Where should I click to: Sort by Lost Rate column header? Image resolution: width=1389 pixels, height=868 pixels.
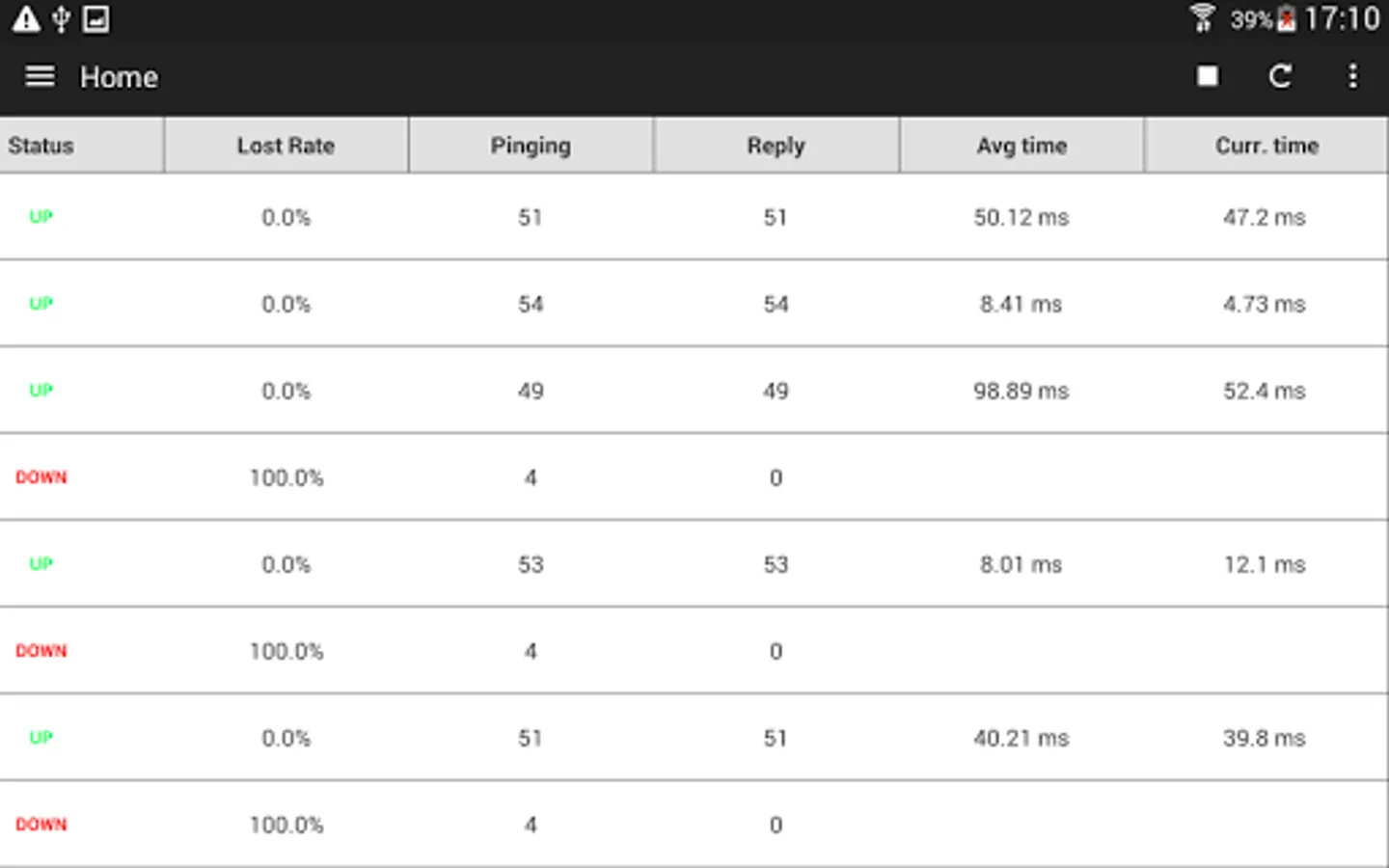coord(286,146)
